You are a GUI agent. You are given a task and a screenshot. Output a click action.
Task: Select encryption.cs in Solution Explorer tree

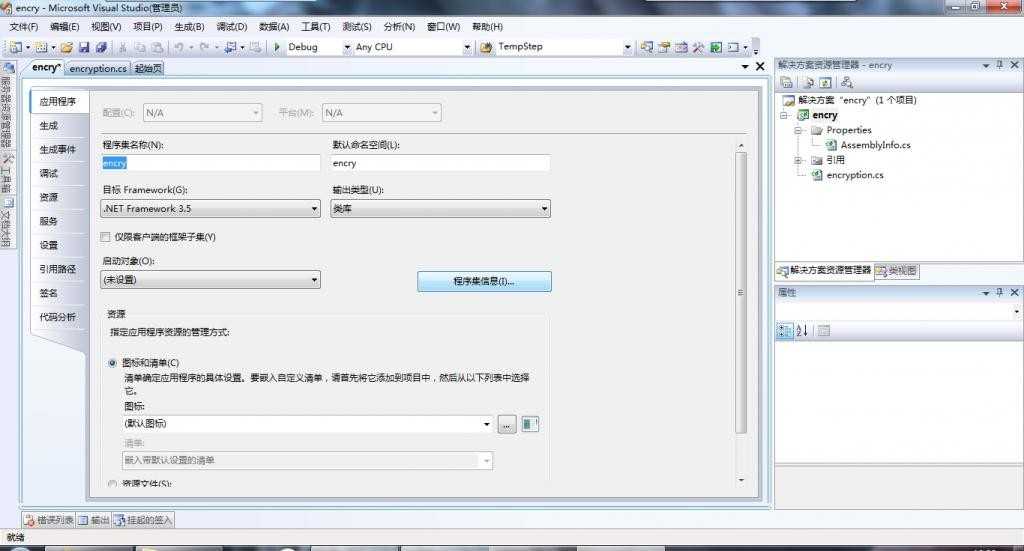point(854,175)
